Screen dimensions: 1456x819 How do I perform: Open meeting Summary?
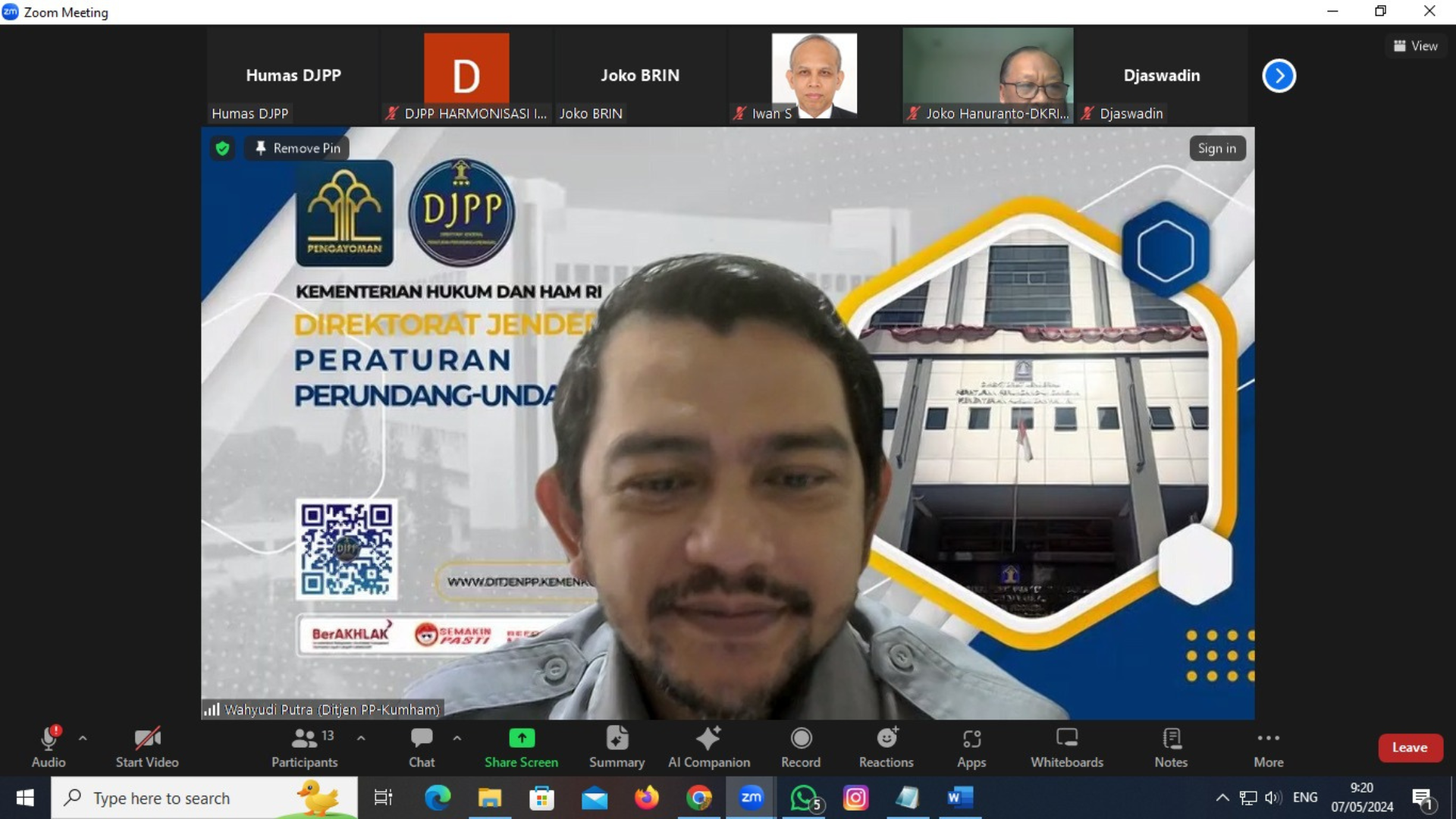coord(617,747)
